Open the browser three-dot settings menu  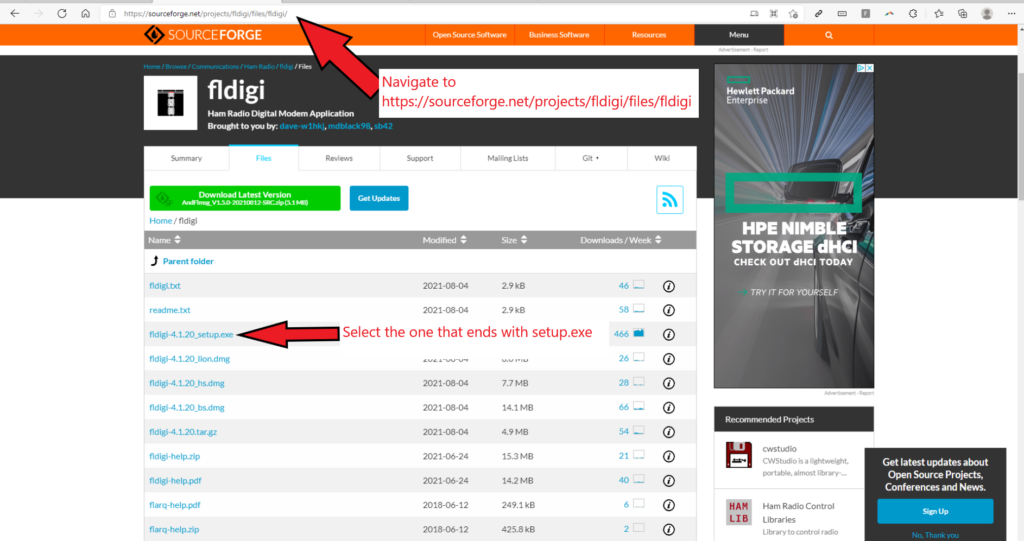tap(1011, 13)
